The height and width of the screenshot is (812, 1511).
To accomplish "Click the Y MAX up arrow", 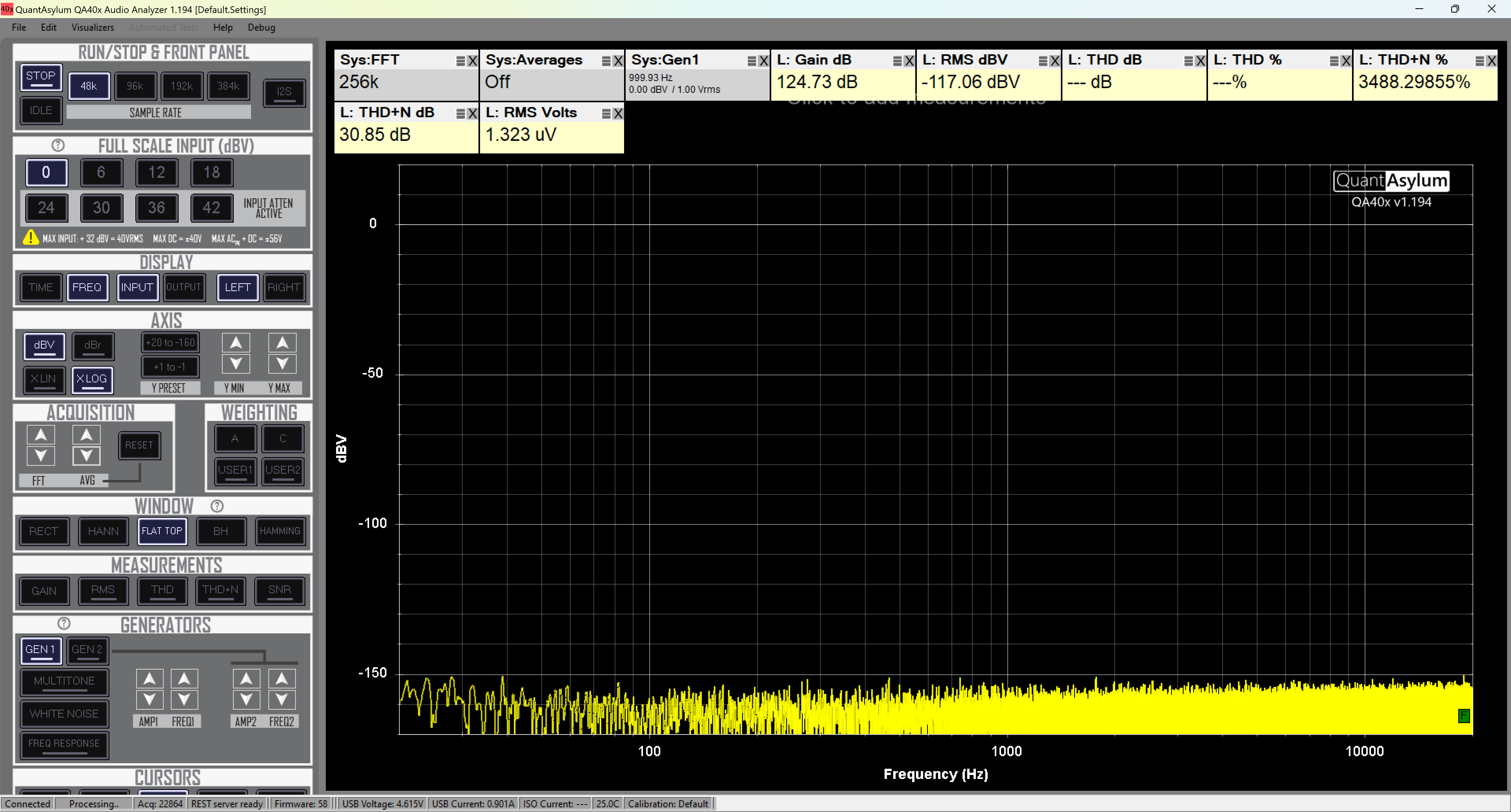I will [x=282, y=342].
